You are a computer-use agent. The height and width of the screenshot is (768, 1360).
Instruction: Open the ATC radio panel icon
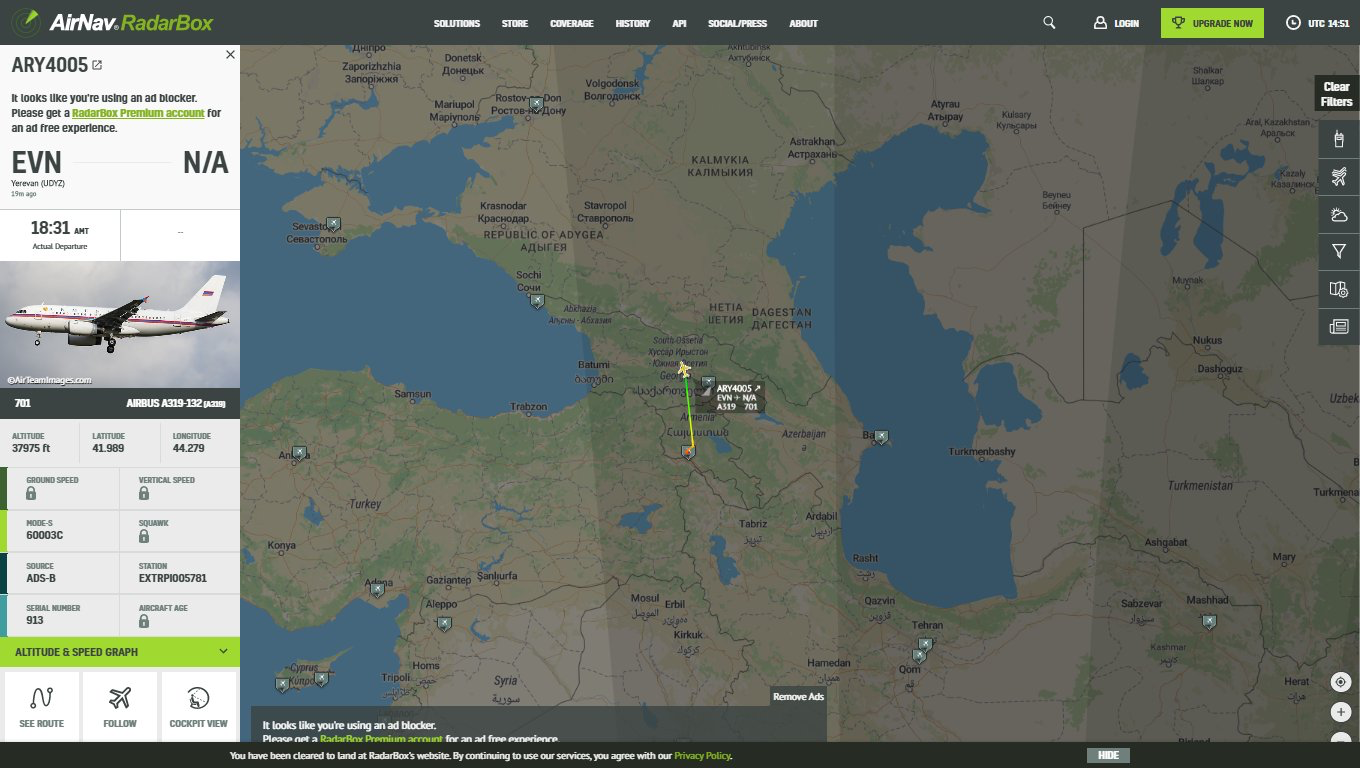[1339, 140]
